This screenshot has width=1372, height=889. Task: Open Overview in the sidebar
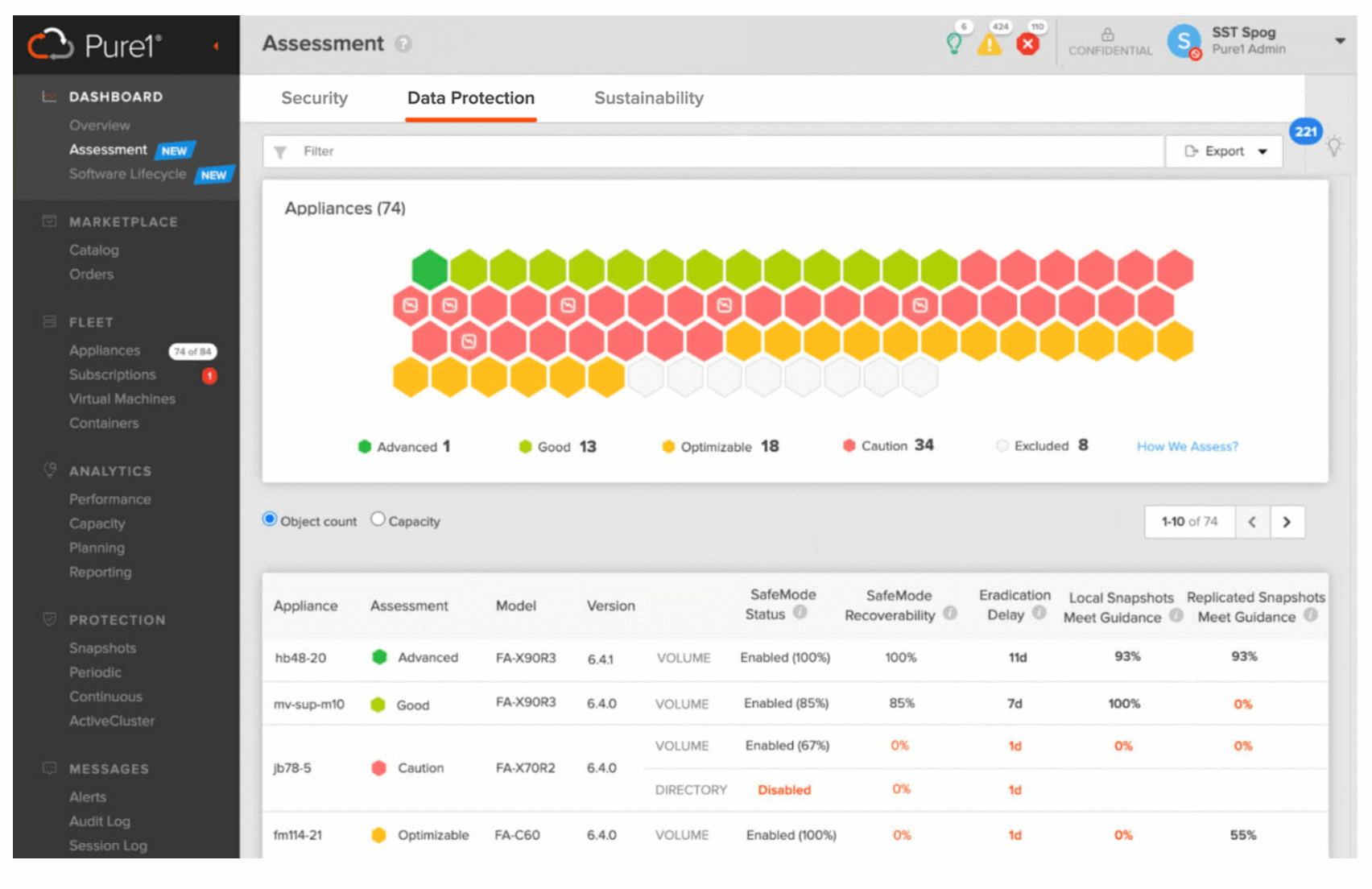click(x=100, y=126)
